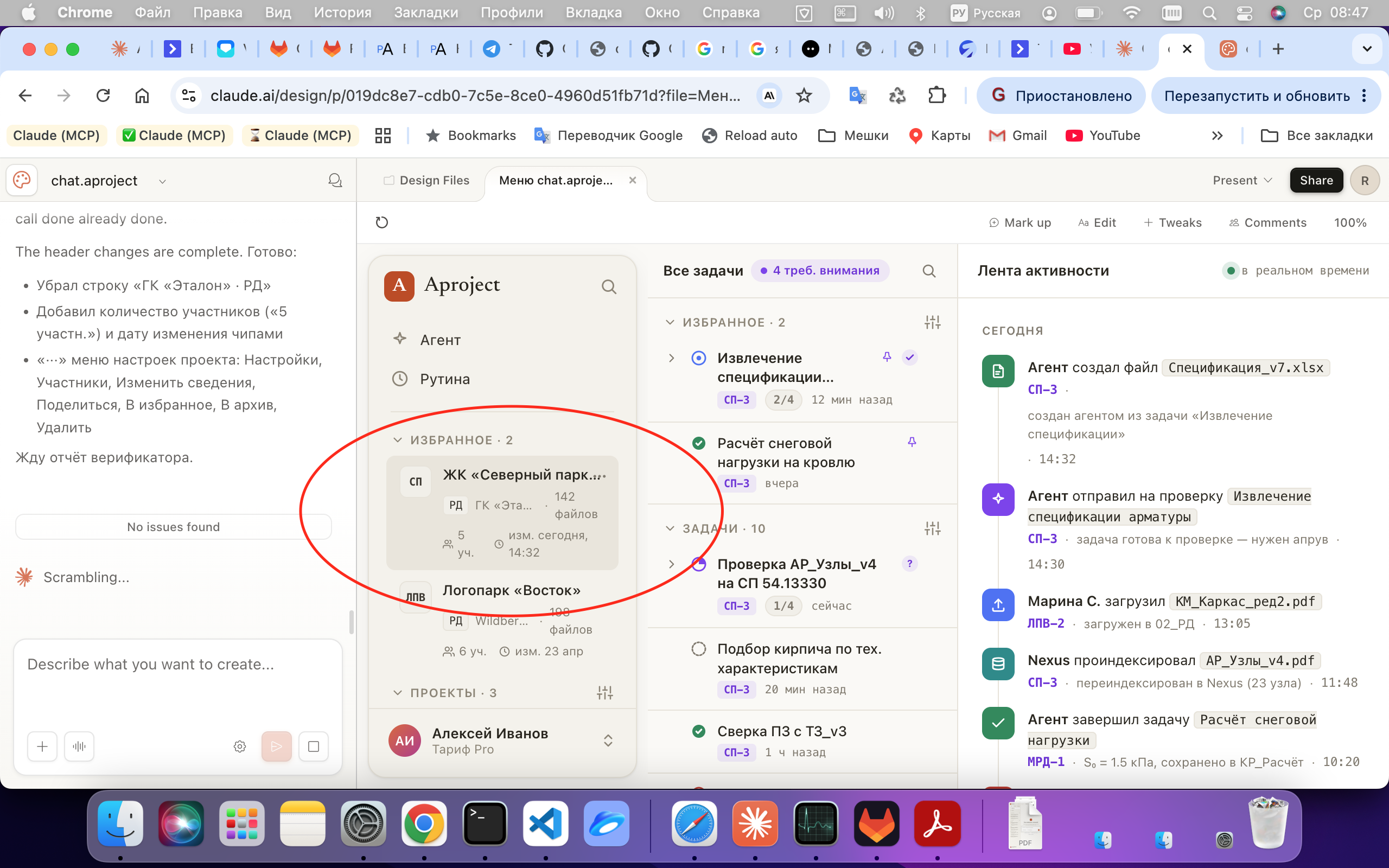Toggle the status circle on Проверка АР_Узлы_v4

698,564
